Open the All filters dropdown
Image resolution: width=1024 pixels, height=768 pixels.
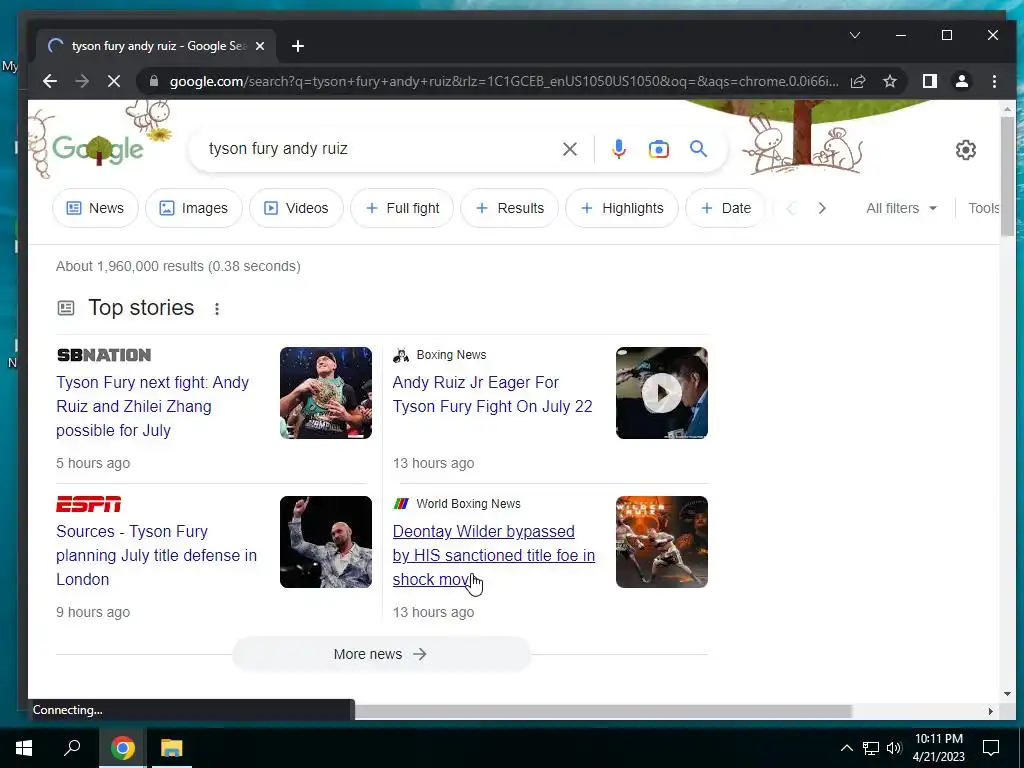(x=901, y=208)
